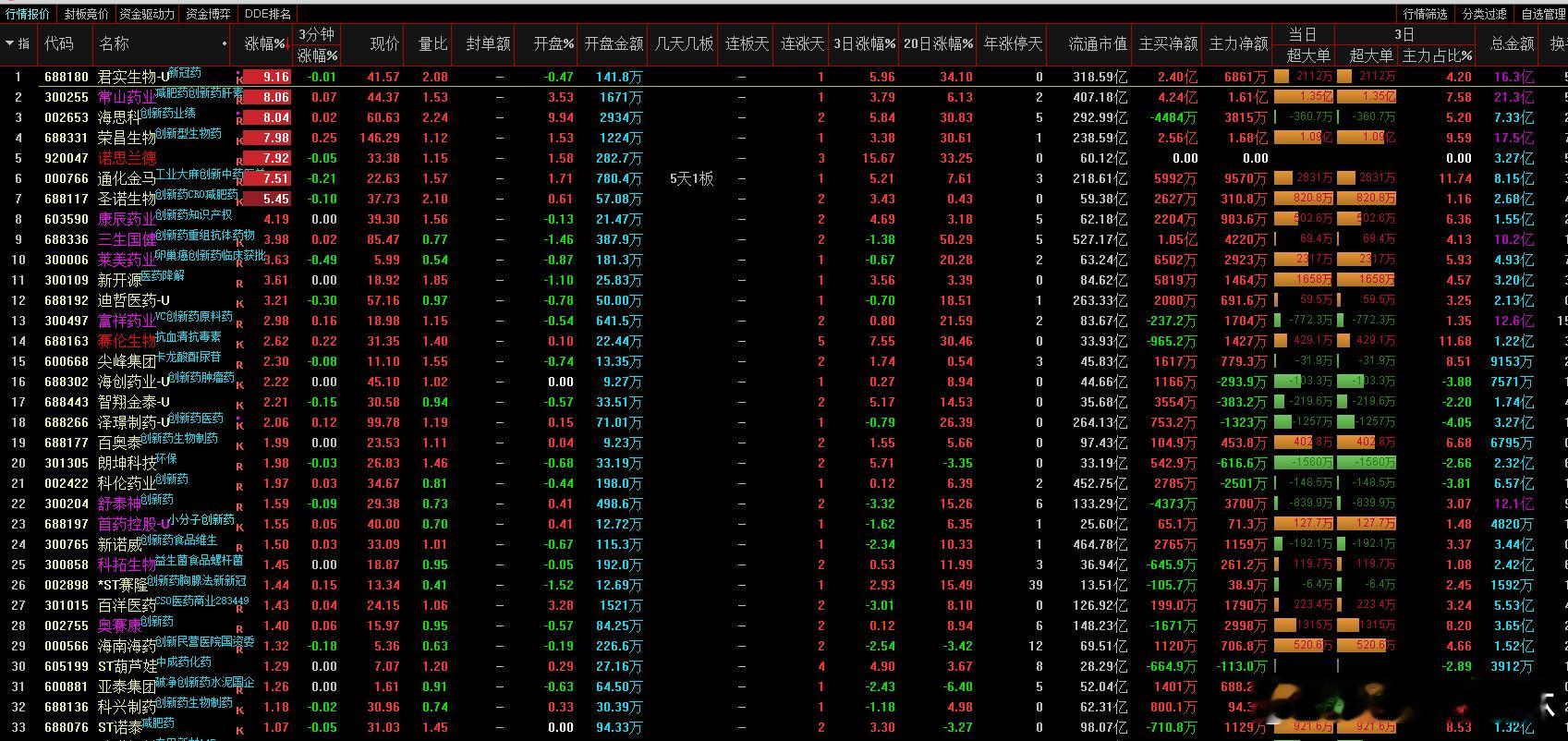The width and height of the screenshot is (1568, 741).
Task: Sort by the 封单额 column header
Action: coord(488,43)
